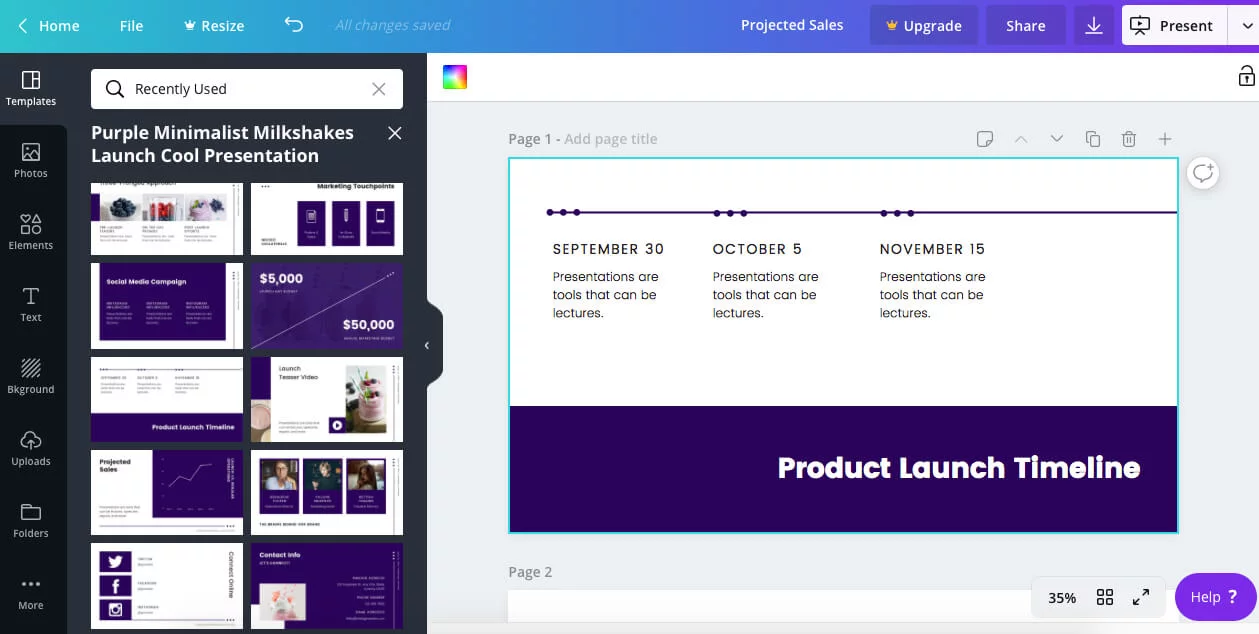Open the Folders panel

pyautogui.click(x=31, y=519)
